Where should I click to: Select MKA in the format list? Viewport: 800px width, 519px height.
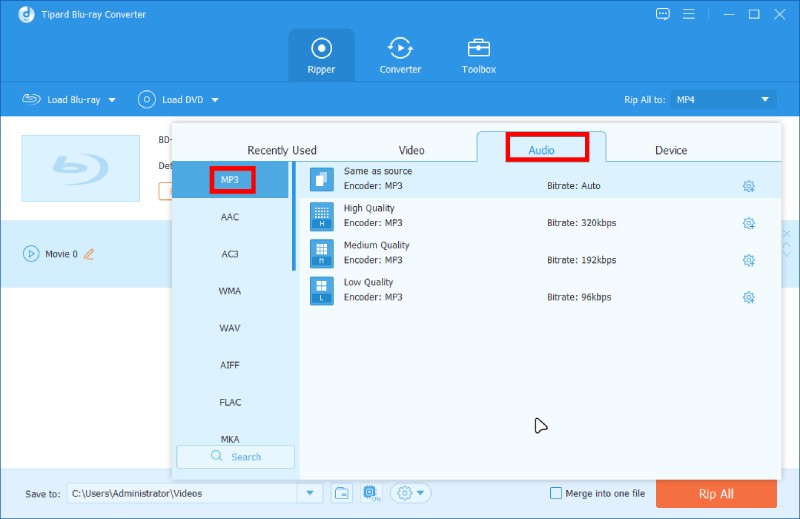click(x=230, y=438)
